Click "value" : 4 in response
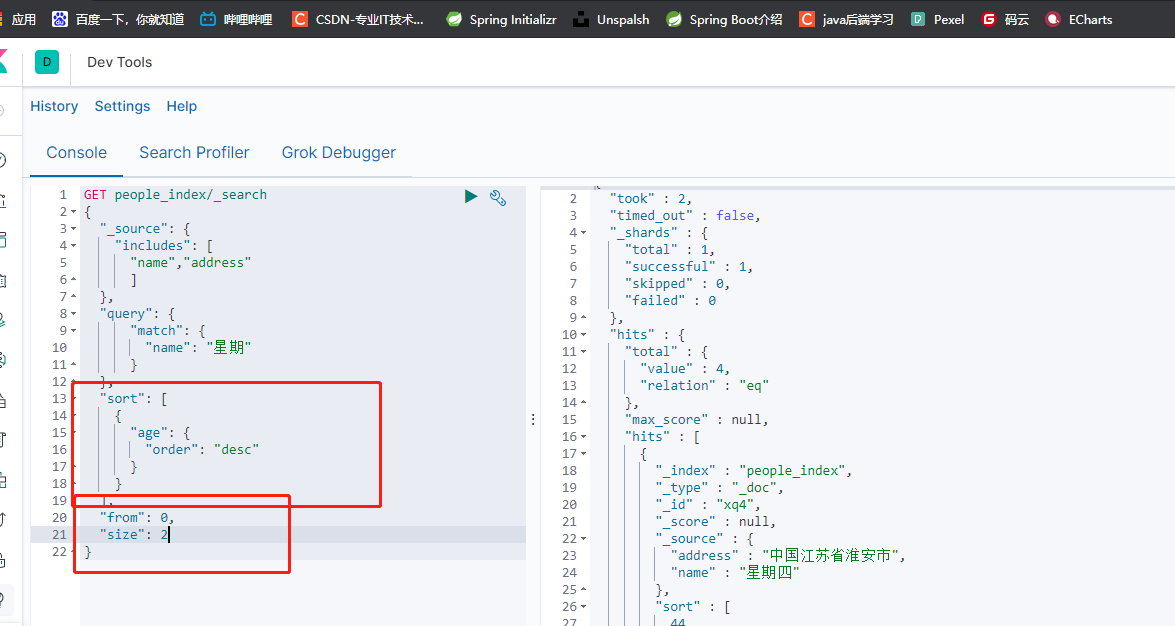This screenshot has width=1175, height=626. [685, 369]
